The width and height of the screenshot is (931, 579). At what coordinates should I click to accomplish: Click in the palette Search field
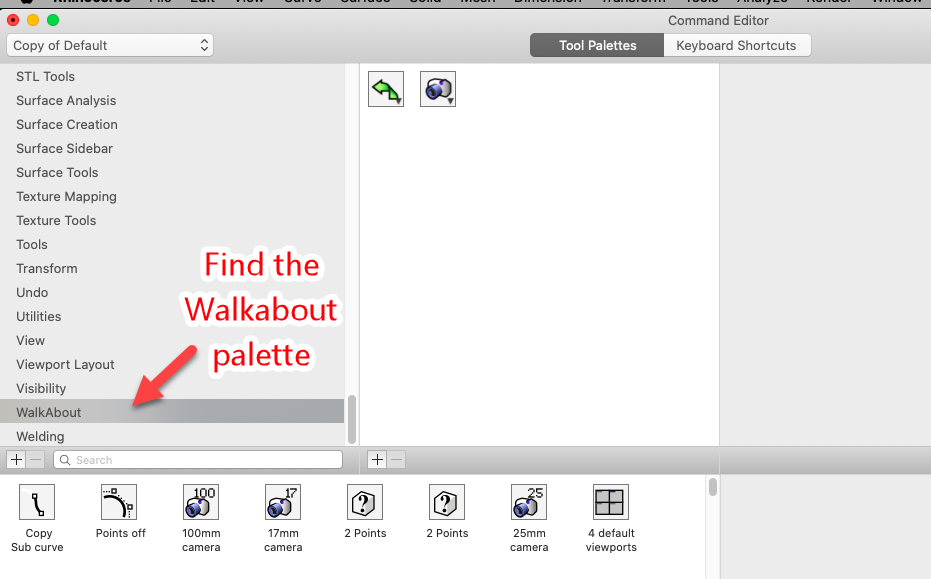pyautogui.click(x=198, y=460)
